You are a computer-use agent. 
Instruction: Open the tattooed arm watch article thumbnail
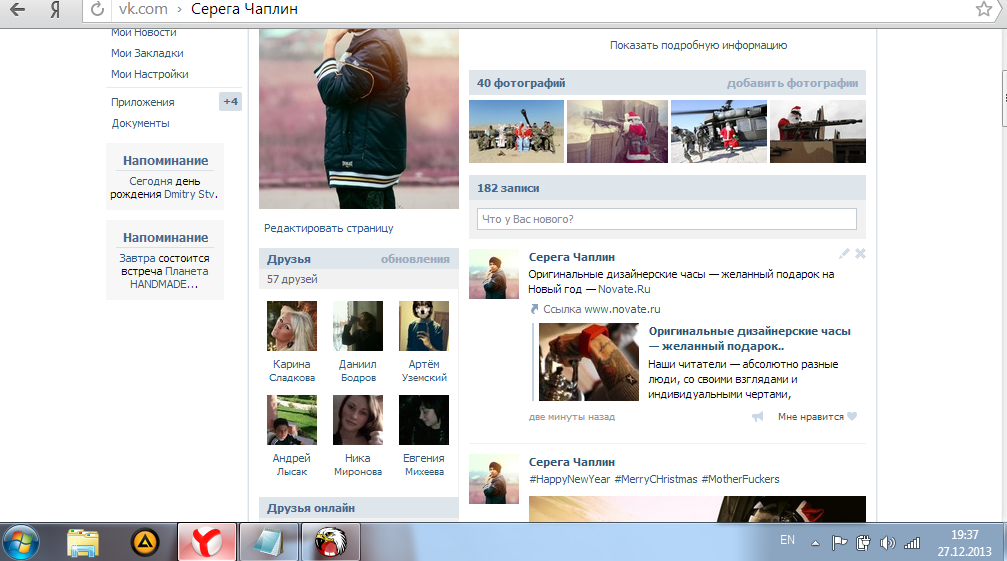click(589, 362)
